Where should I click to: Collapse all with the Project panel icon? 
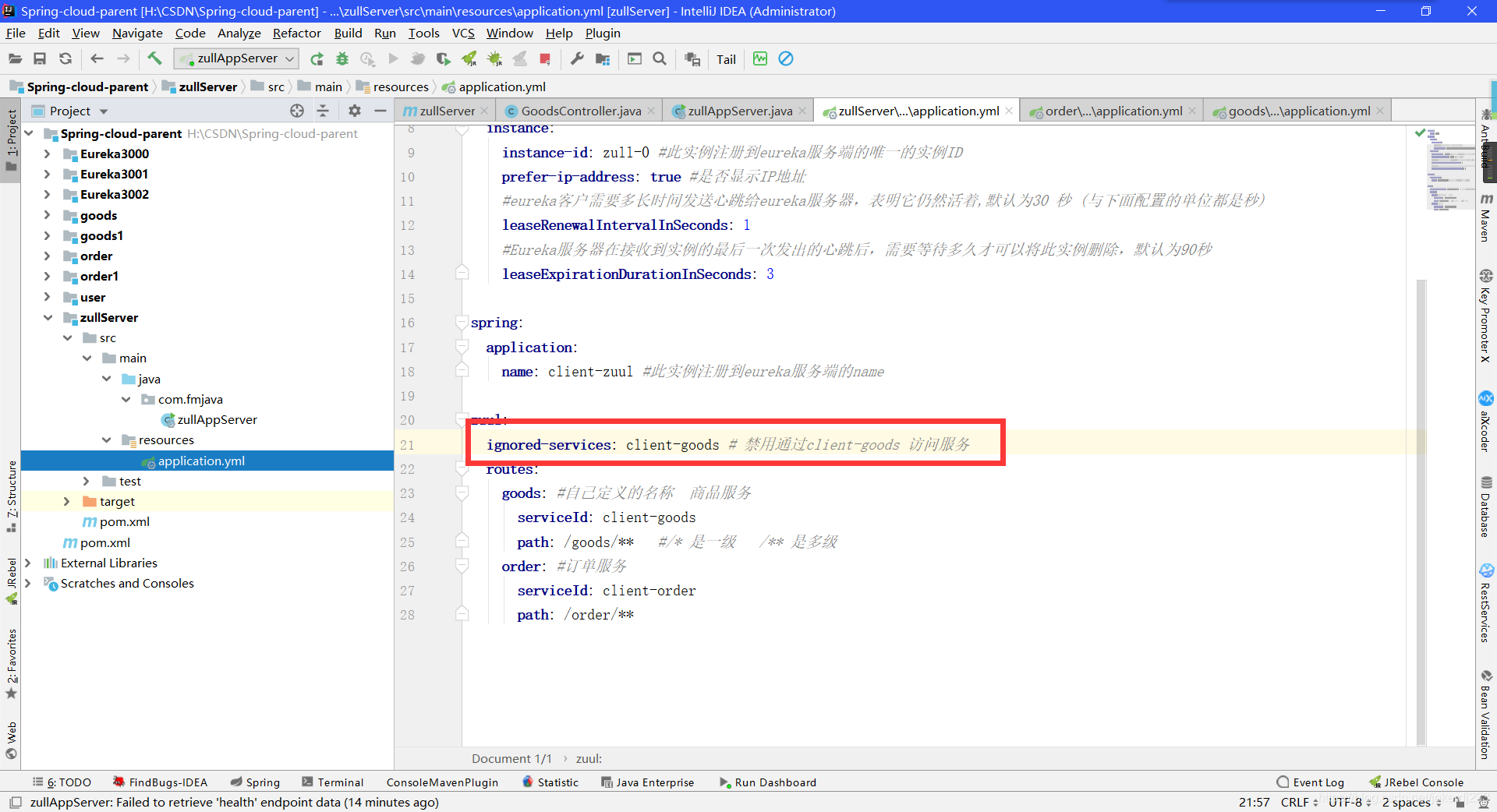(323, 111)
